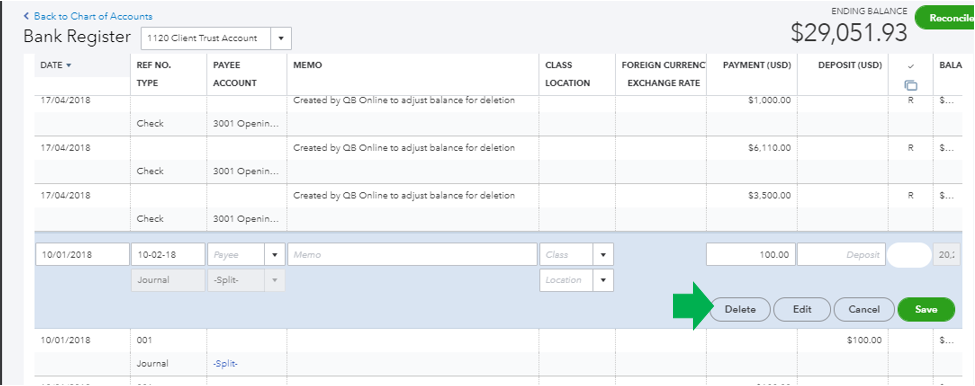Click the Cancel button

[x=864, y=310]
